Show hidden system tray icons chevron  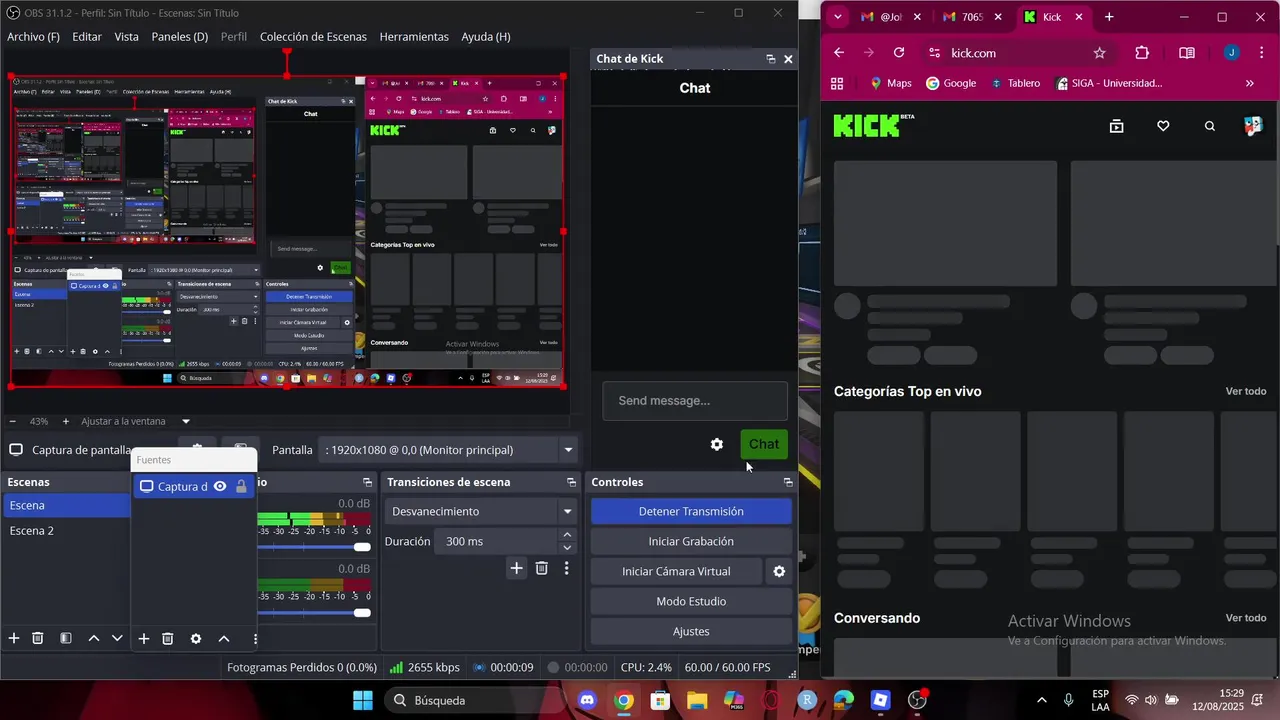pyautogui.click(x=1042, y=700)
